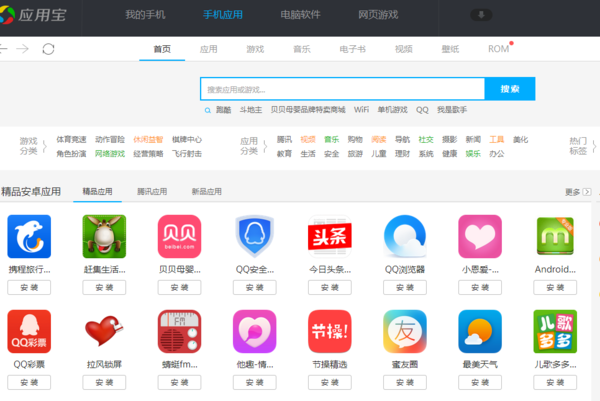The width and height of the screenshot is (600, 401).
Task: Install 最美天气 with its 安装 button
Action: click(480, 383)
